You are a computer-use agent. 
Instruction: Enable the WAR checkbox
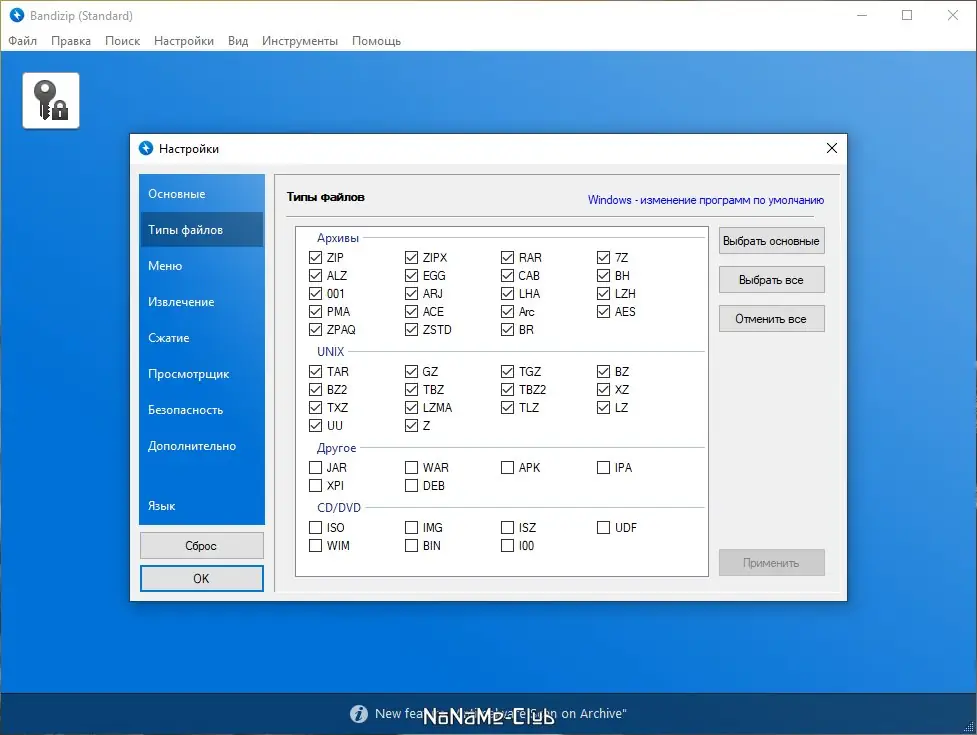coord(411,467)
